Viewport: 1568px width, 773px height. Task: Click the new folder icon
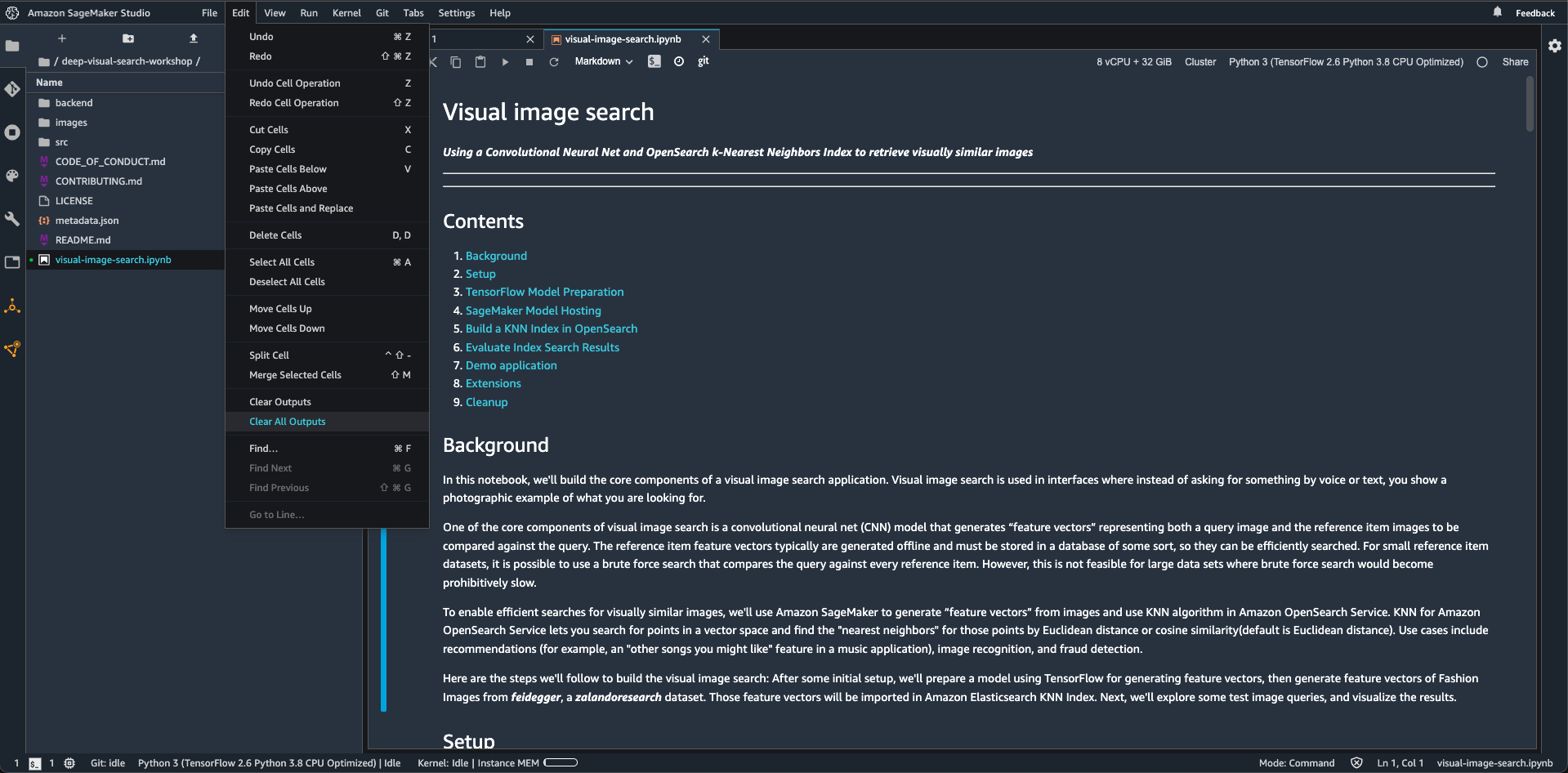tap(128, 38)
